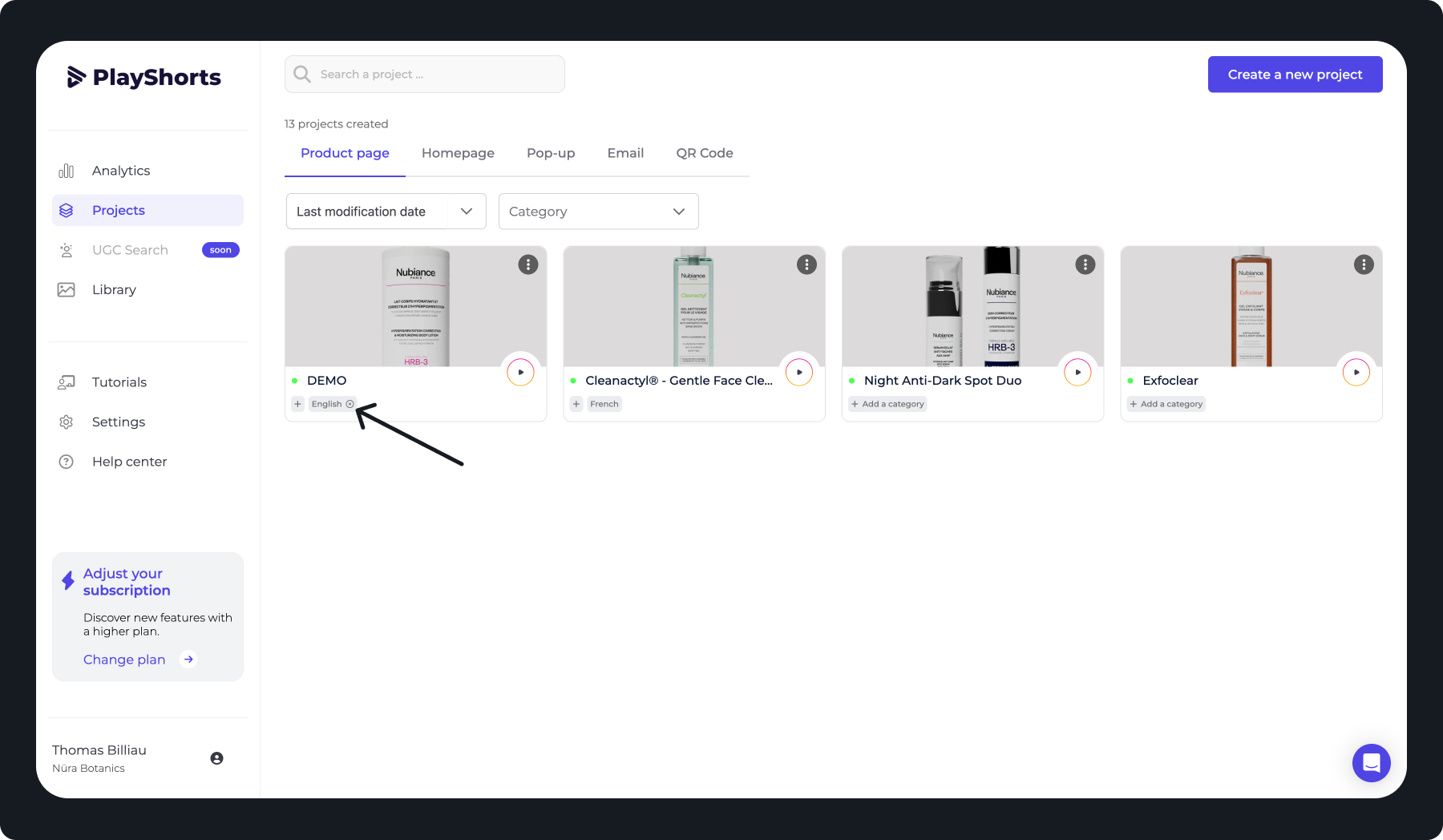The height and width of the screenshot is (840, 1443).
Task: Play the Cleanactyl project preview
Action: coord(799,372)
